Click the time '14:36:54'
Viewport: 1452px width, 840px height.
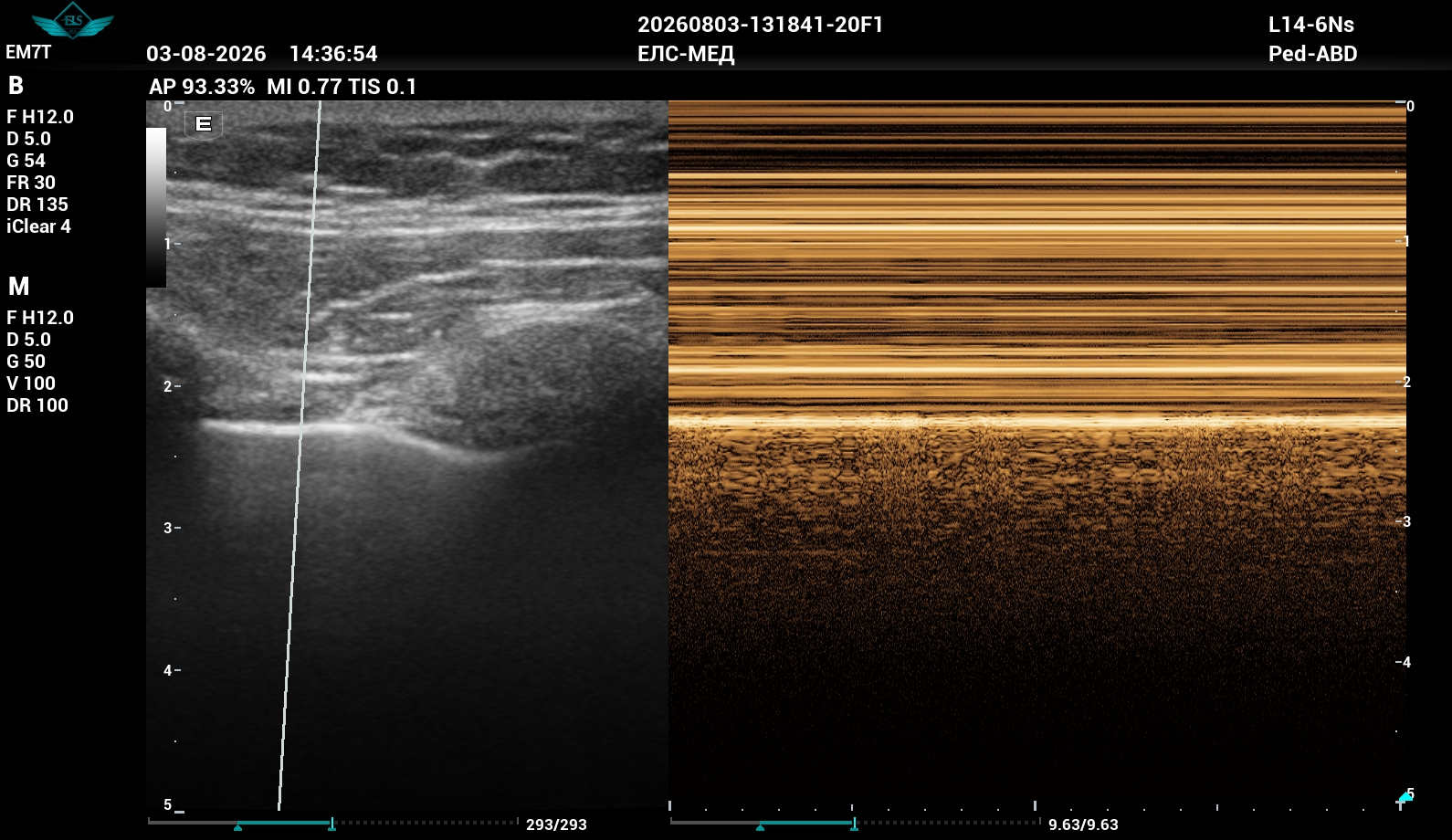point(333,54)
